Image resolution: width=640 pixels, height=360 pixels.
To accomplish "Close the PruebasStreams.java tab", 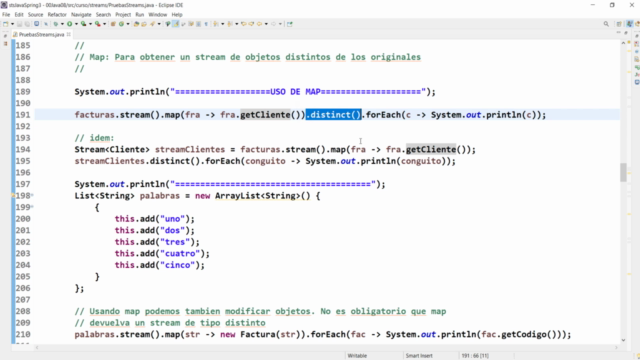I will [x=69, y=35].
